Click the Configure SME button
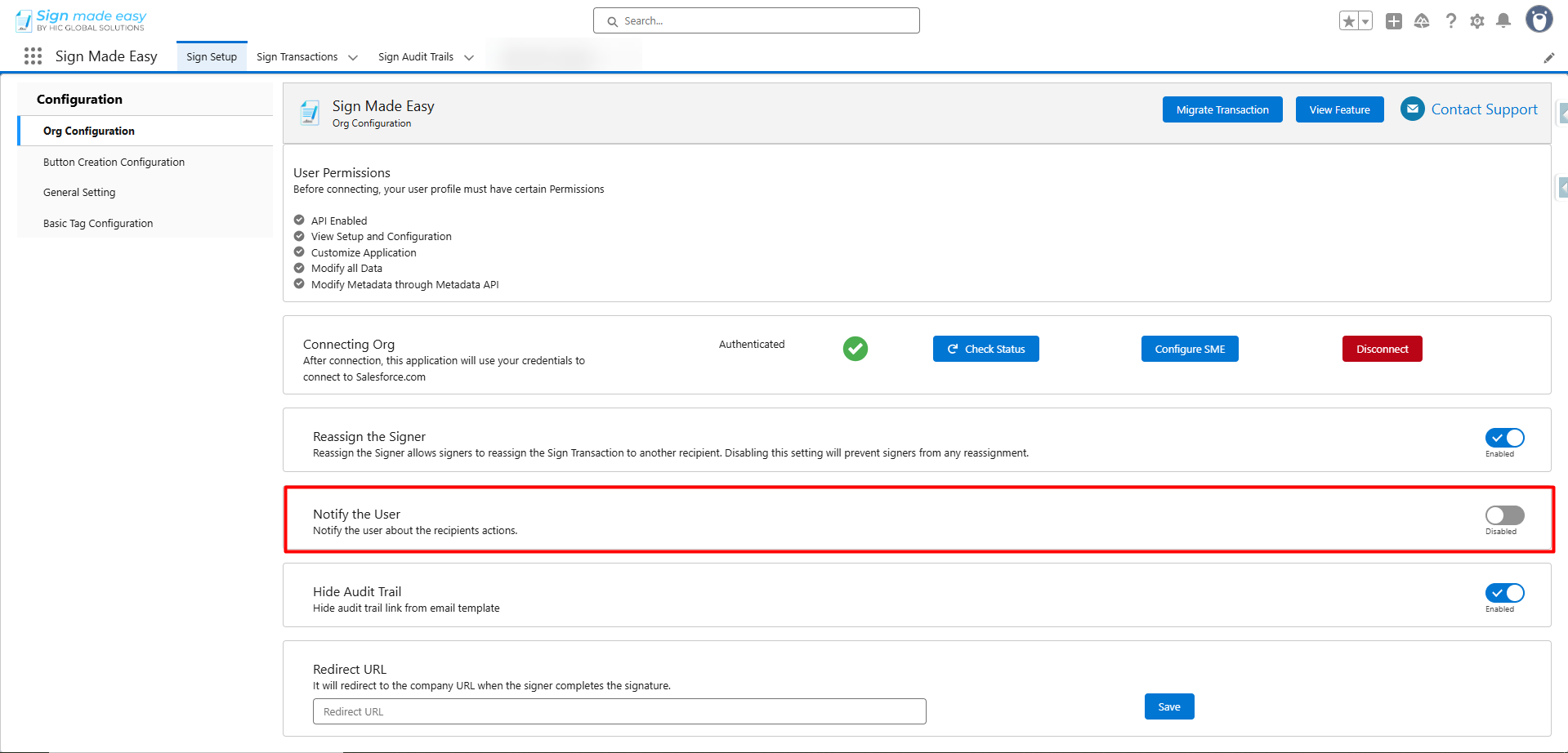The width and height of the screenshot is (1568, 753). [1190, 349]
